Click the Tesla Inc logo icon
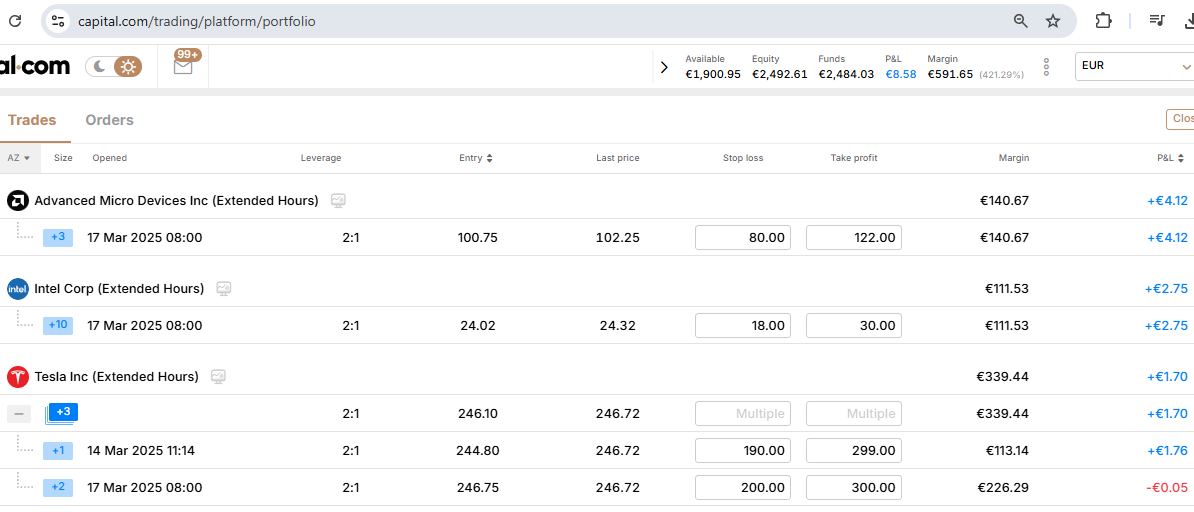 17,377
